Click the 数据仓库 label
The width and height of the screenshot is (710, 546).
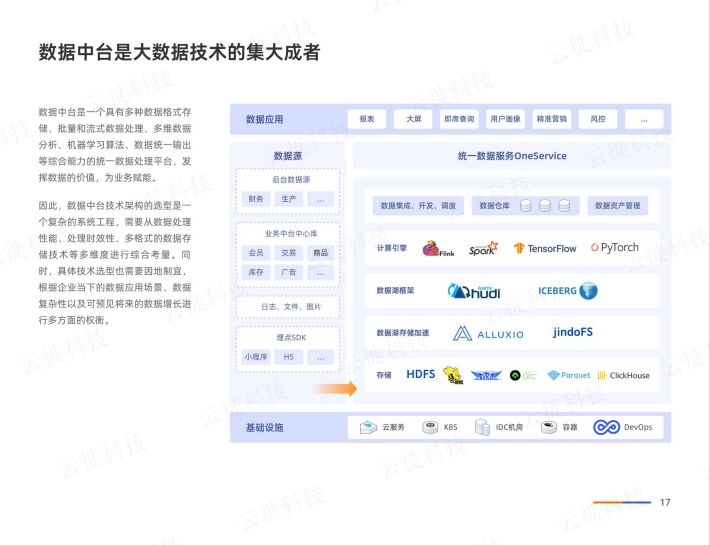(494, 206)
